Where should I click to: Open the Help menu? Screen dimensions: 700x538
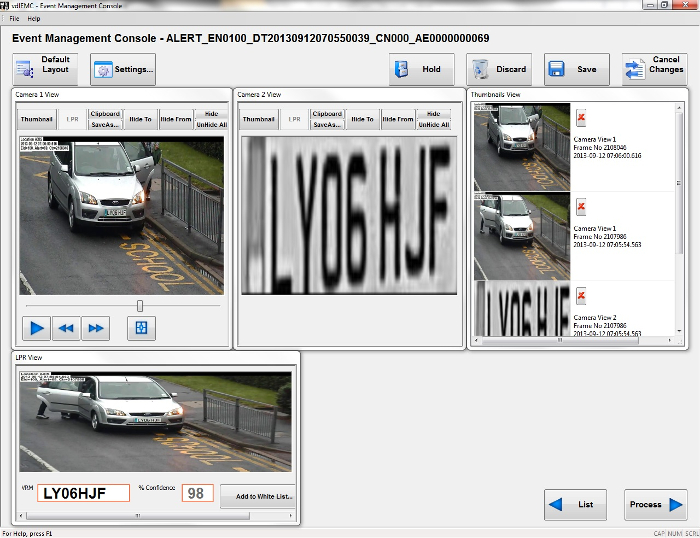point(34,19)
